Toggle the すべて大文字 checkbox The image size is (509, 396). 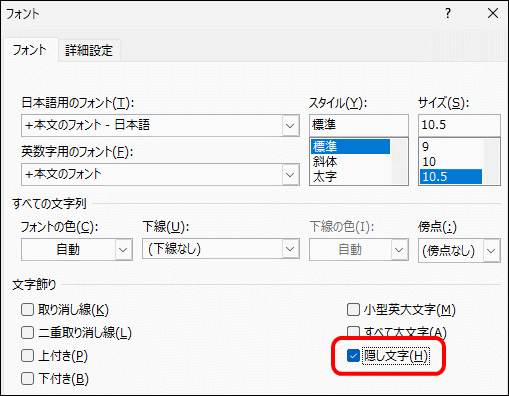pyautogui.click(x=353, y=332)
